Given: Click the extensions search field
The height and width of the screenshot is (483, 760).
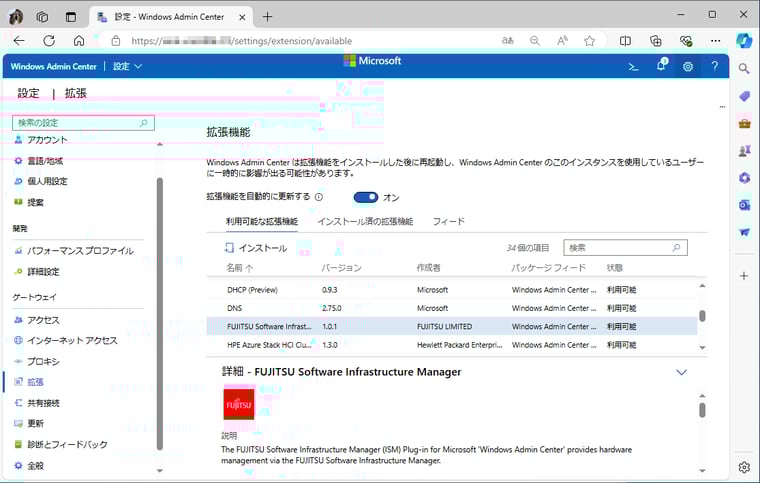Looking at the screenshot, I should [x=625, y=248].
